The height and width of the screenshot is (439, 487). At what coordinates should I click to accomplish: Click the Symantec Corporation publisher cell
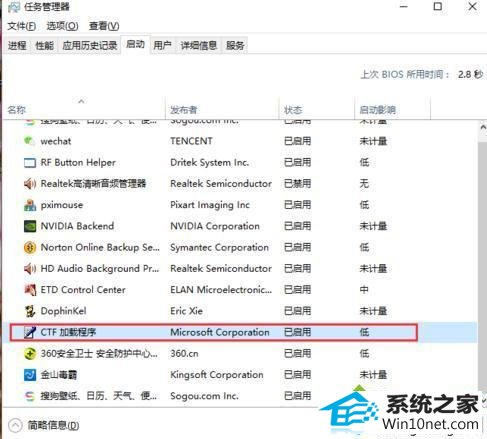pyautogui.click(x=219, y=247)
